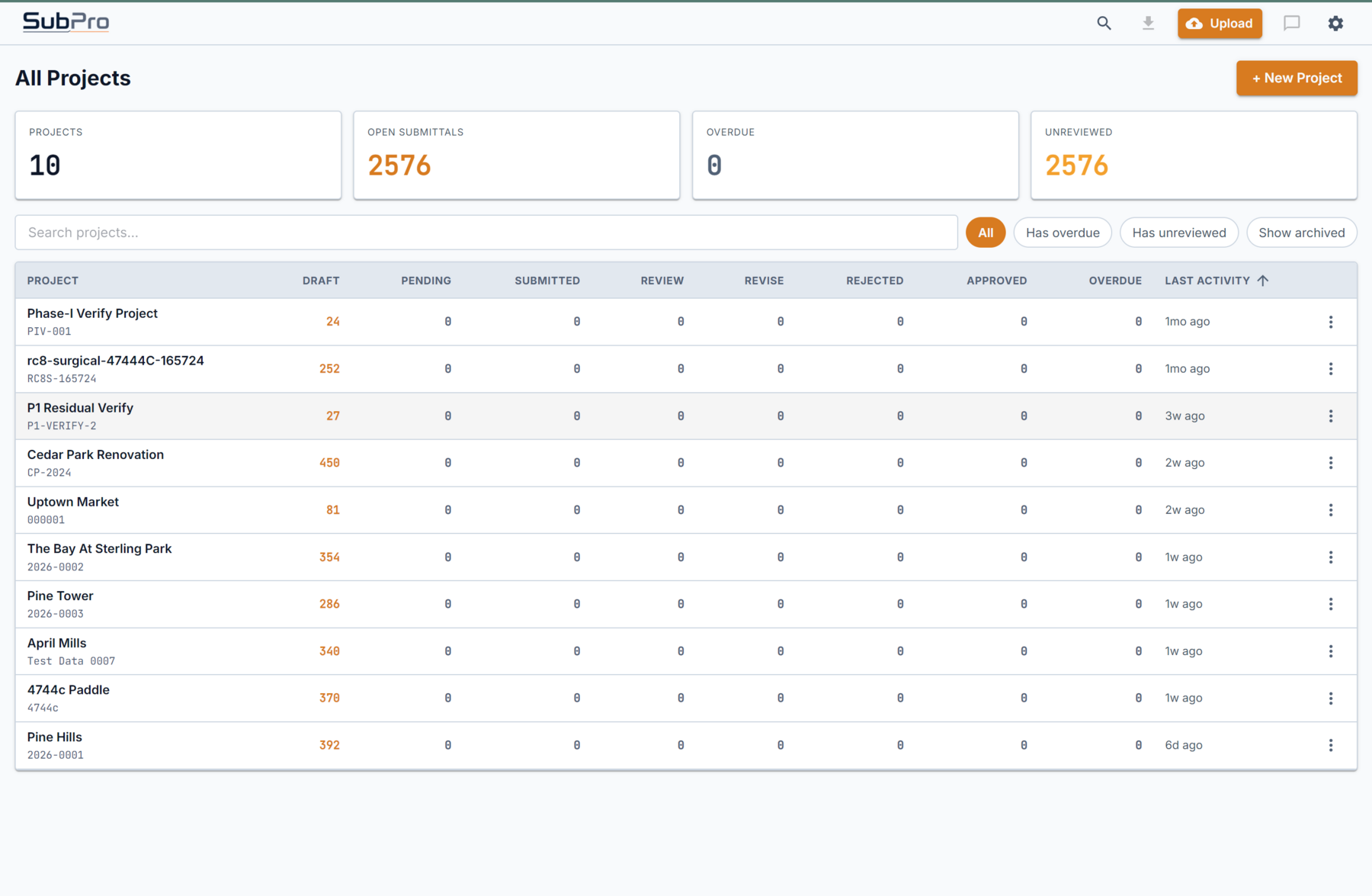This screenshot has width=1372, height=896.
Task: Click the All Projects page heading
Action: [73, 78]
